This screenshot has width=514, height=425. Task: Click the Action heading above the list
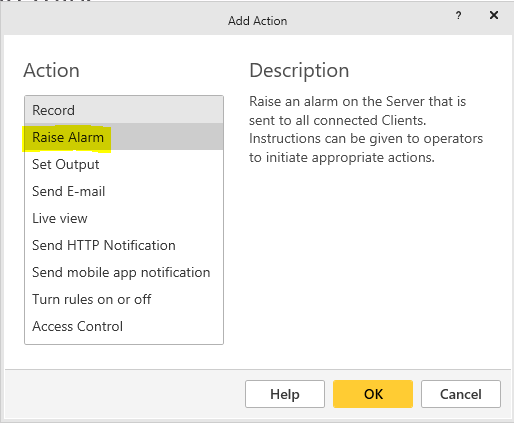click(51, 70)
